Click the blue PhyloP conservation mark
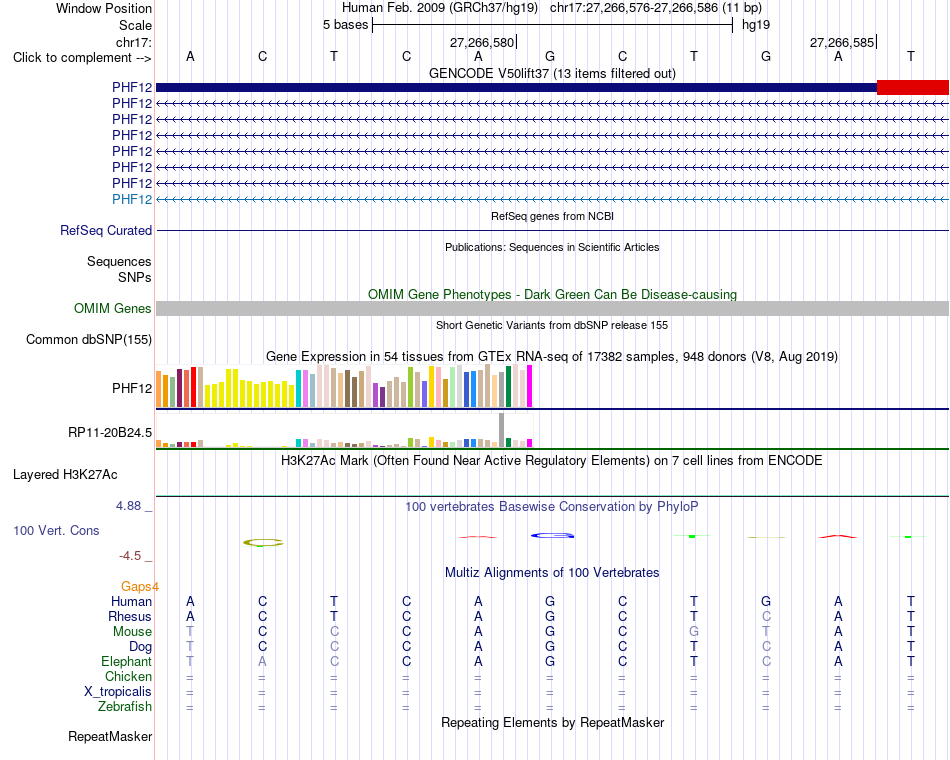The height and width of the screenshot is (760, 950). [552, 535]
